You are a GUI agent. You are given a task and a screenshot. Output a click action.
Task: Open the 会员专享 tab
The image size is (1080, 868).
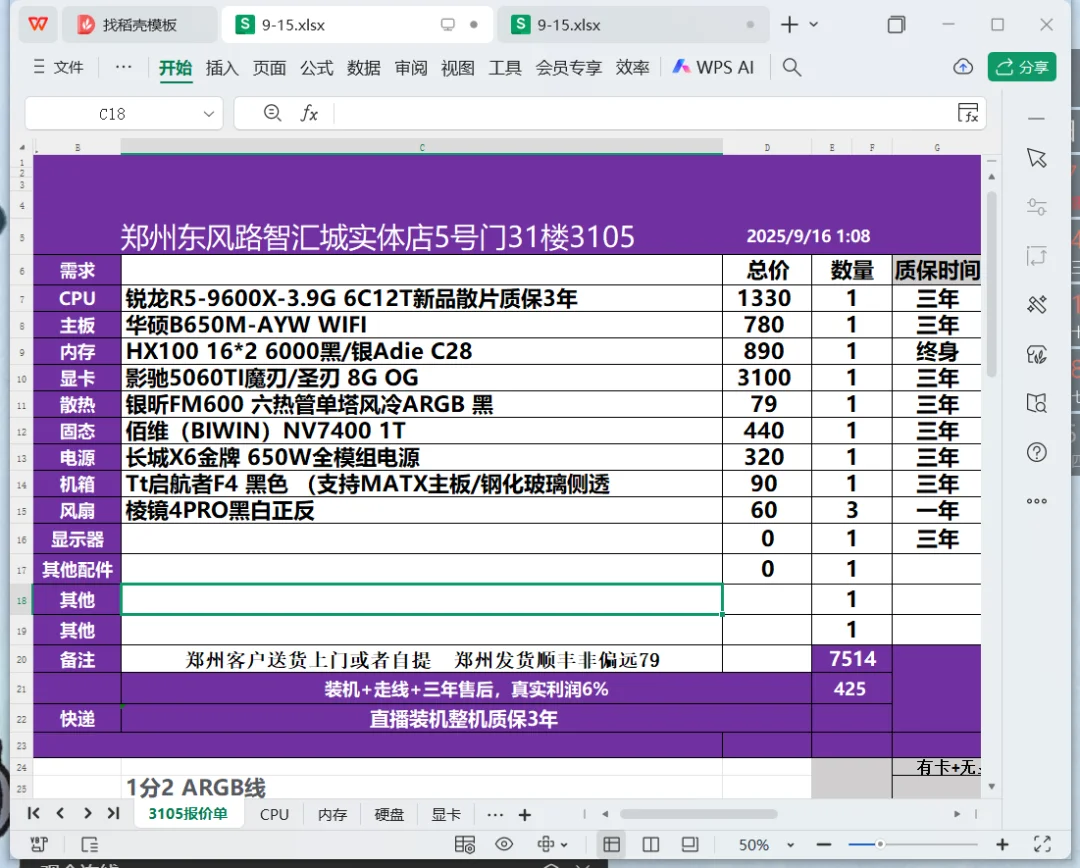point(569,68)
